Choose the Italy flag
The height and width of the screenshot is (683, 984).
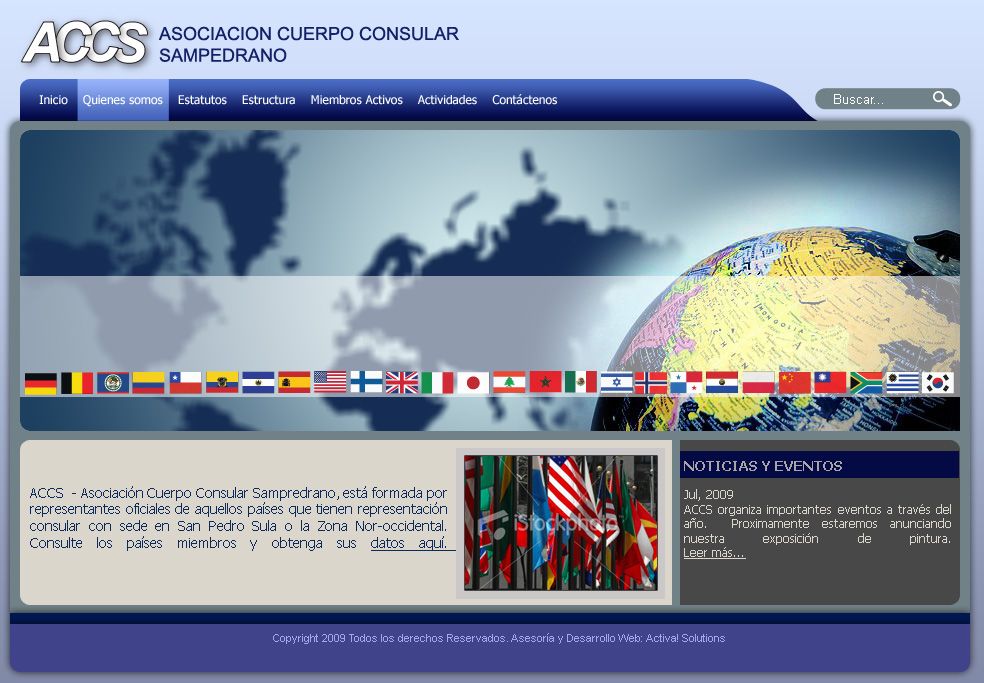[x=437, y=383]
